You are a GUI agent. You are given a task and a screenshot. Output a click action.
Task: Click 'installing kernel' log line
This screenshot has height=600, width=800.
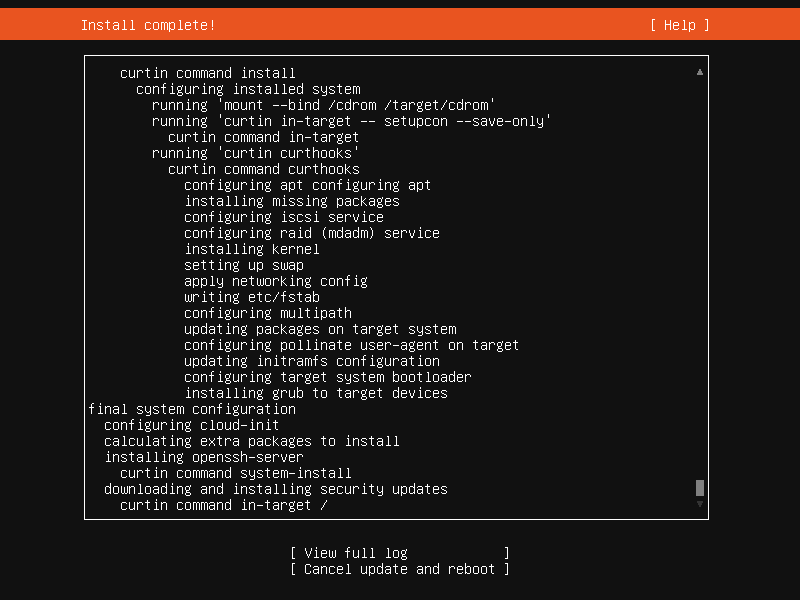tap(252, 249)
